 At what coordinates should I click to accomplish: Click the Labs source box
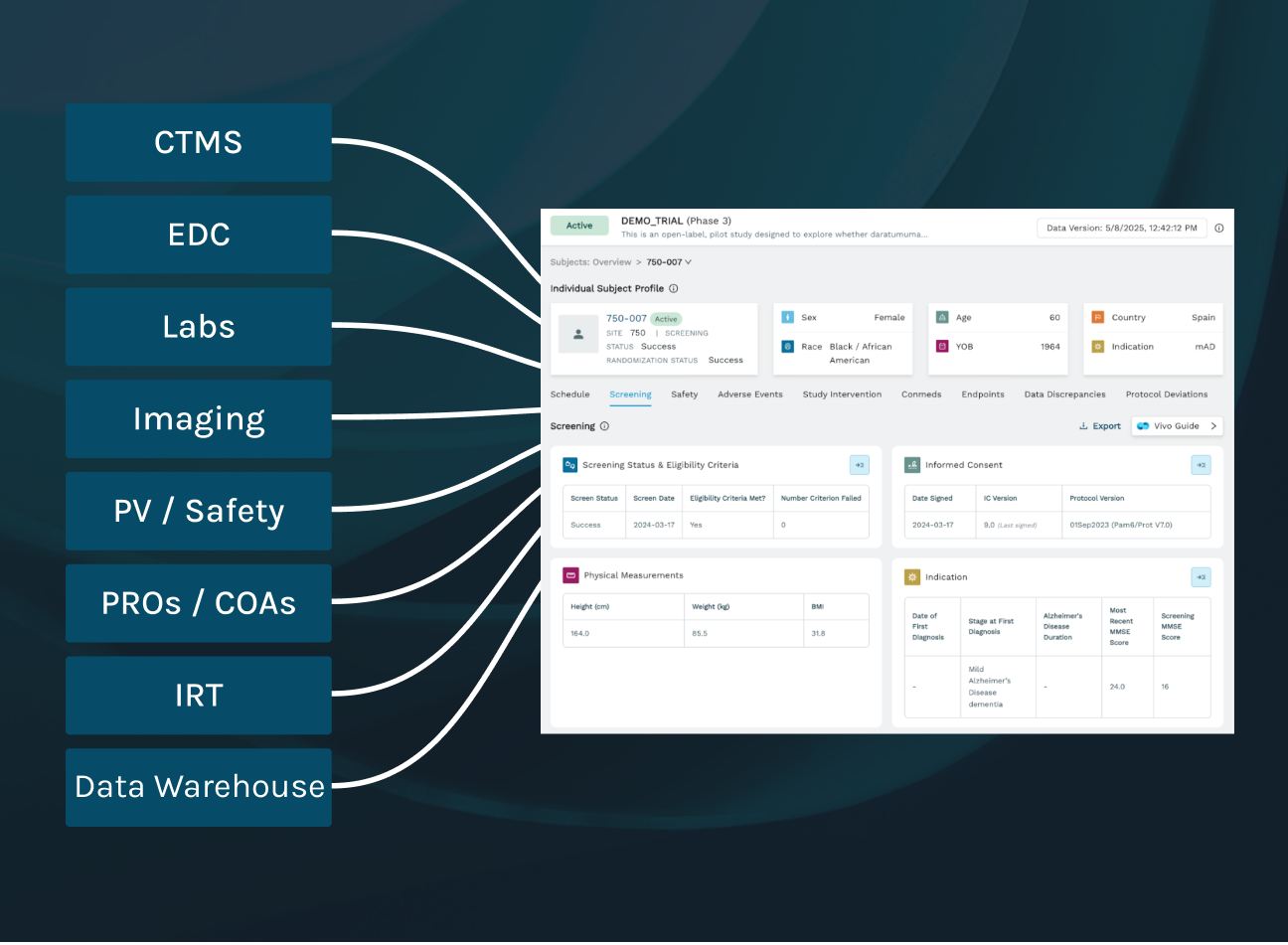(199, 327)
